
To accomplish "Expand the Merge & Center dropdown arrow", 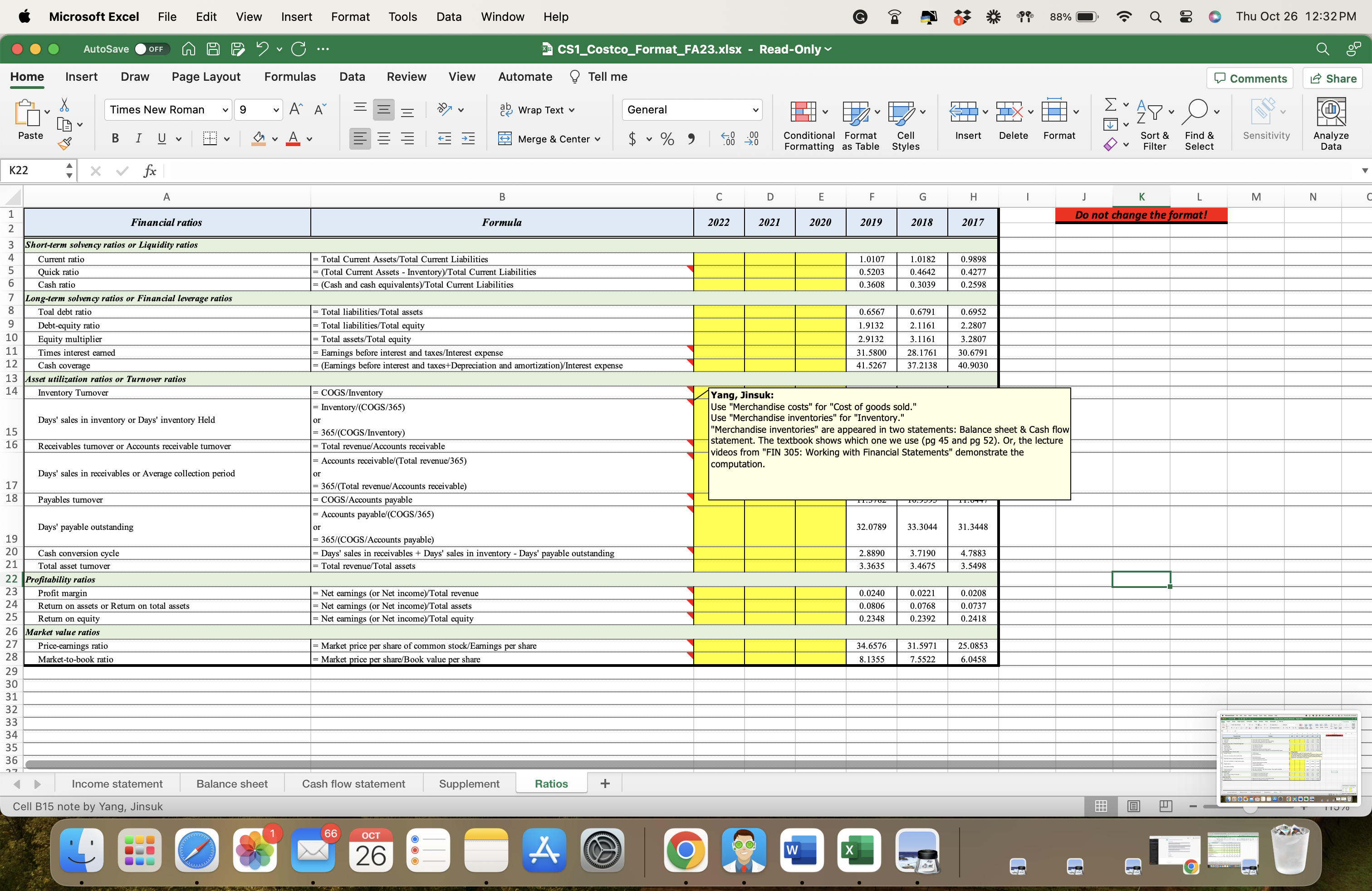I will pos(598,139).
